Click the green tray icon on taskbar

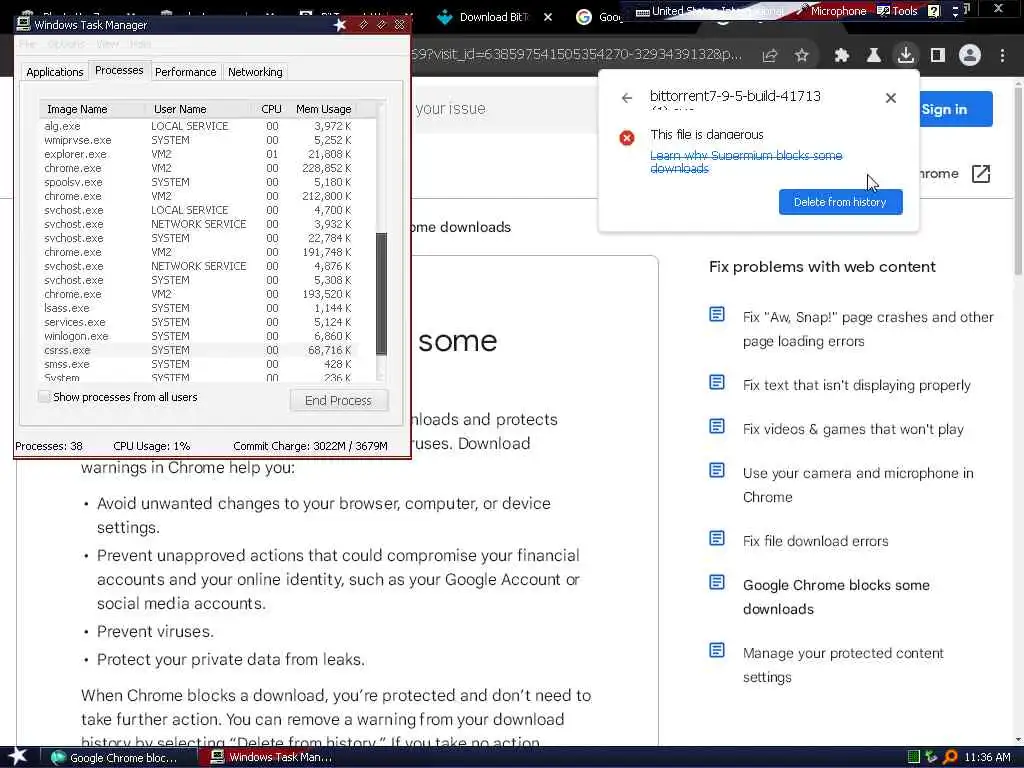[x=914, y=757]
